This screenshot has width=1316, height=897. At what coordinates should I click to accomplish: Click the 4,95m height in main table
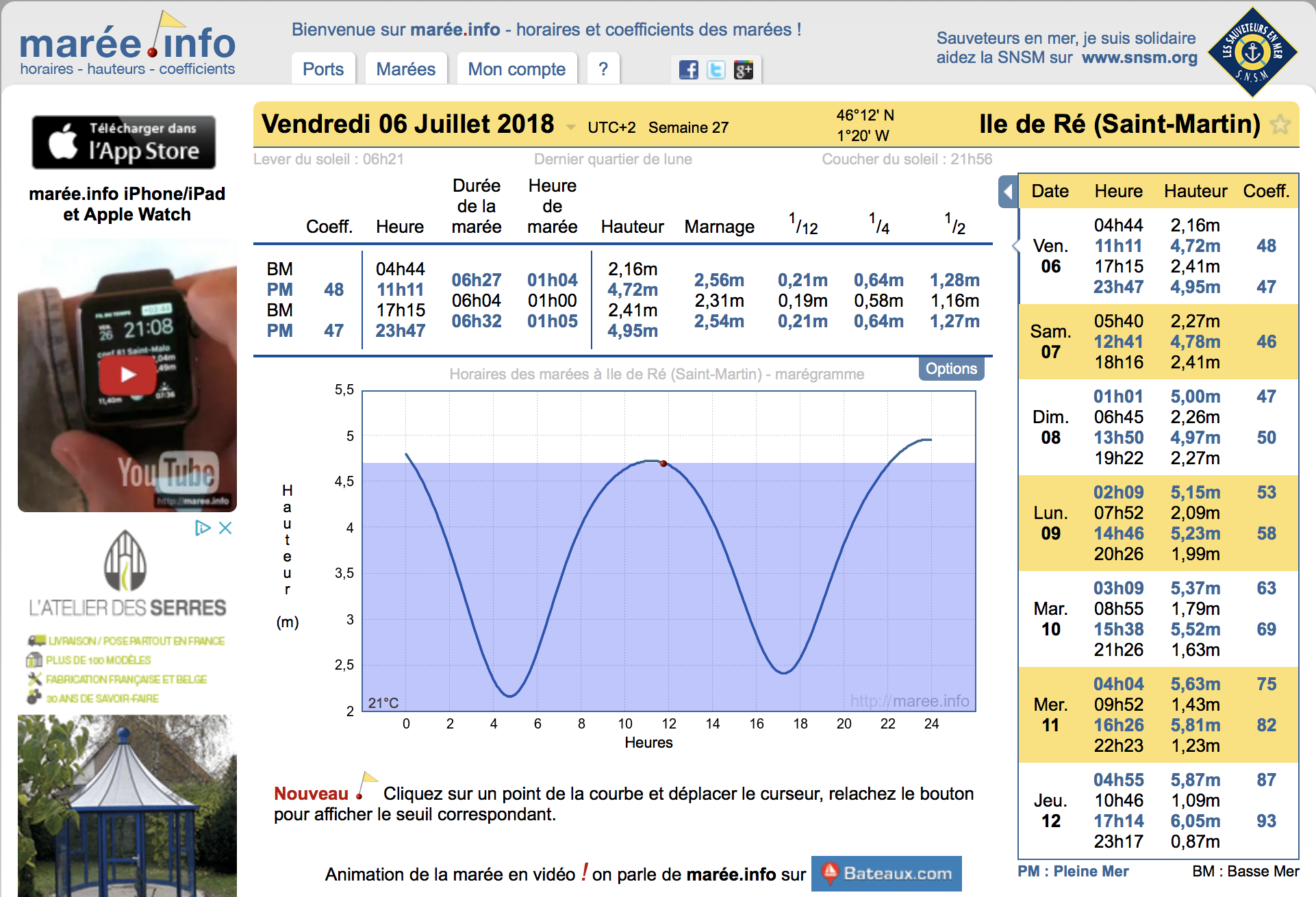[633, 331]
